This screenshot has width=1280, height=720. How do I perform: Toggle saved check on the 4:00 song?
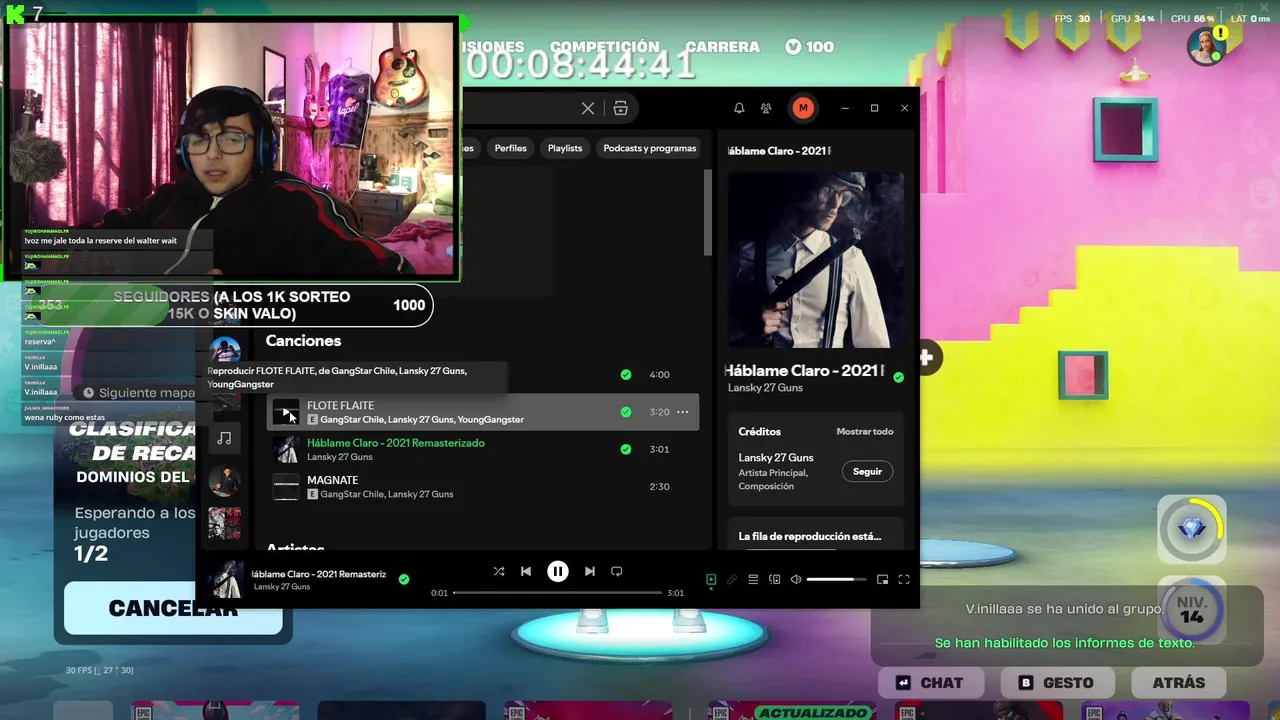coord(626,375)
